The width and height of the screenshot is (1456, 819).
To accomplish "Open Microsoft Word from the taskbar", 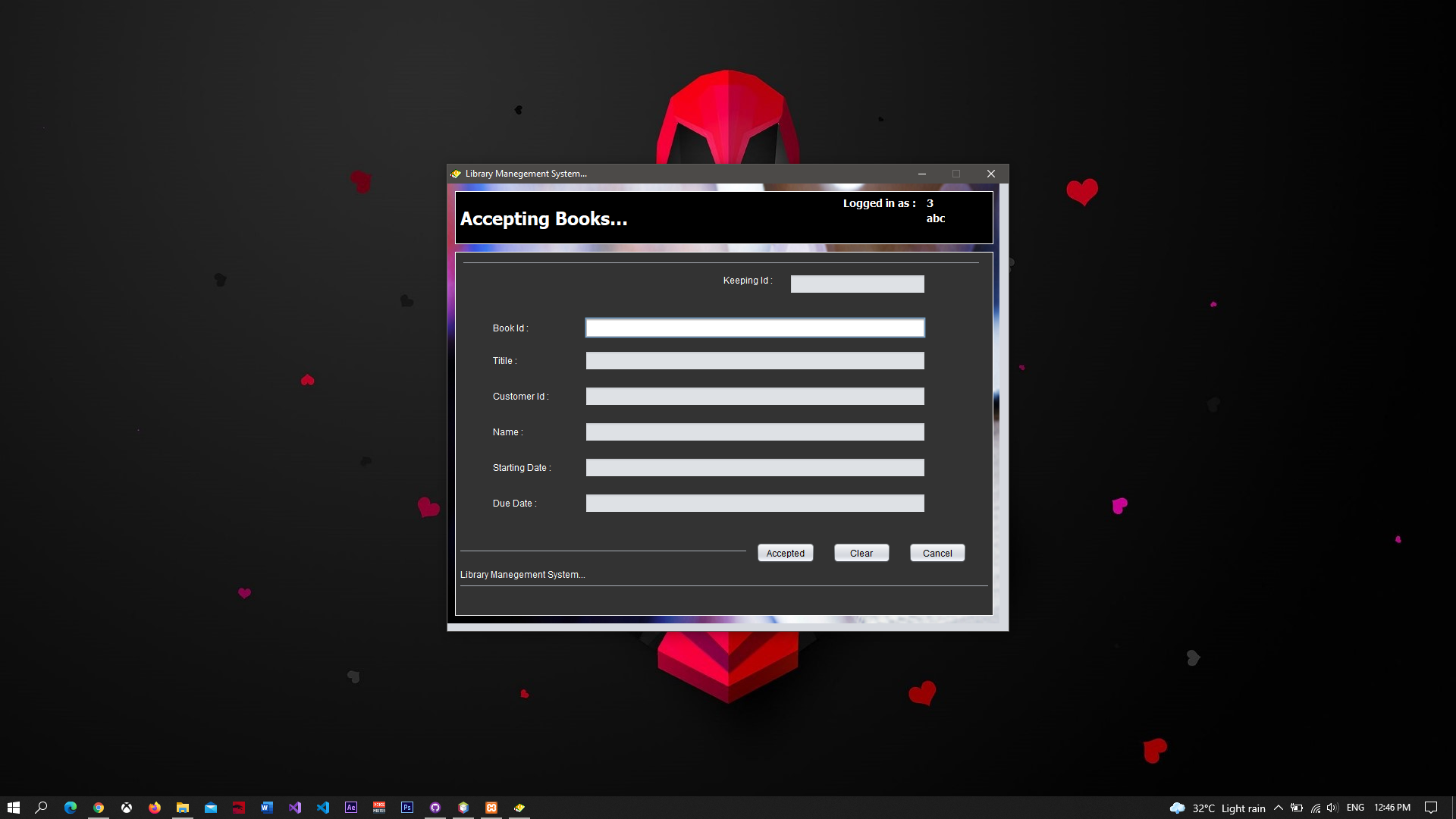I will point(267,807).
